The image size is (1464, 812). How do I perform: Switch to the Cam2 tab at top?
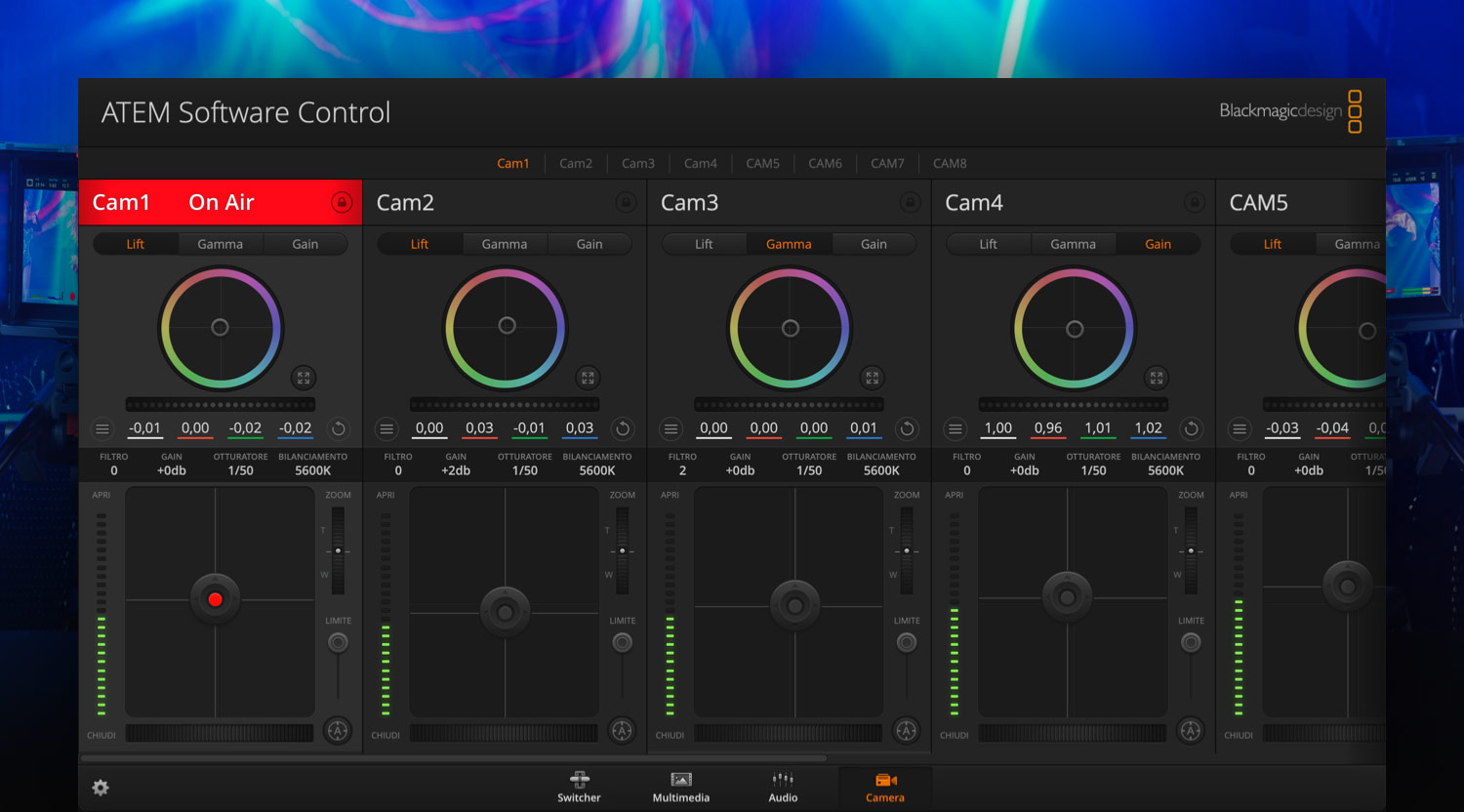[575, 163]
